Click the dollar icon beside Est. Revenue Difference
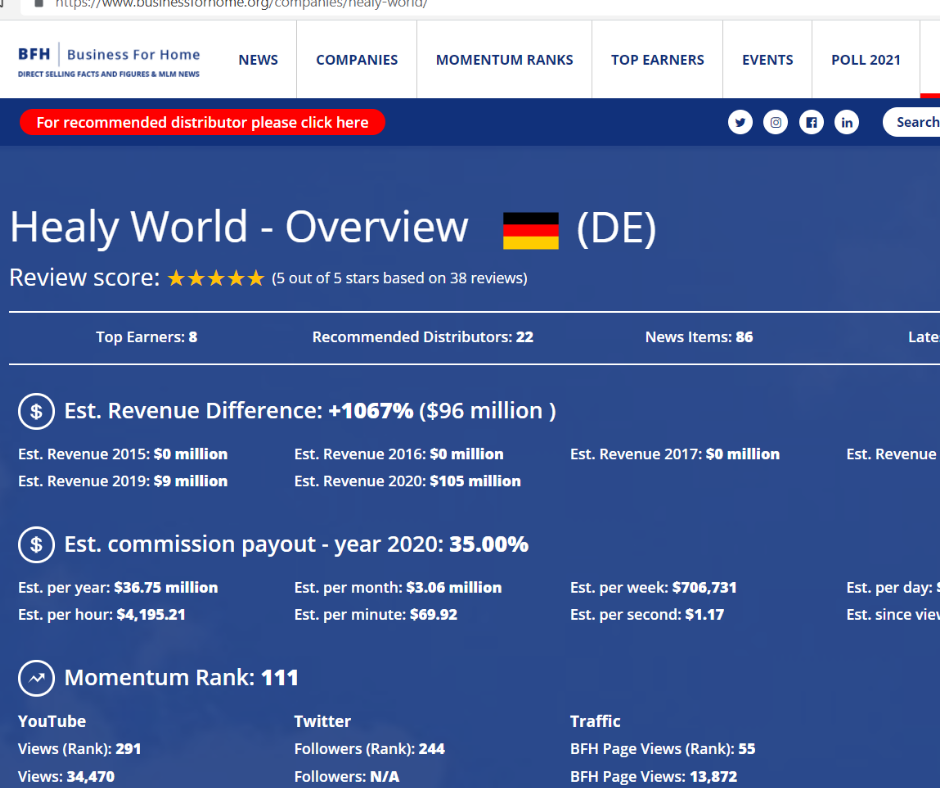940x788 pixels. click(x=37, y=411)
